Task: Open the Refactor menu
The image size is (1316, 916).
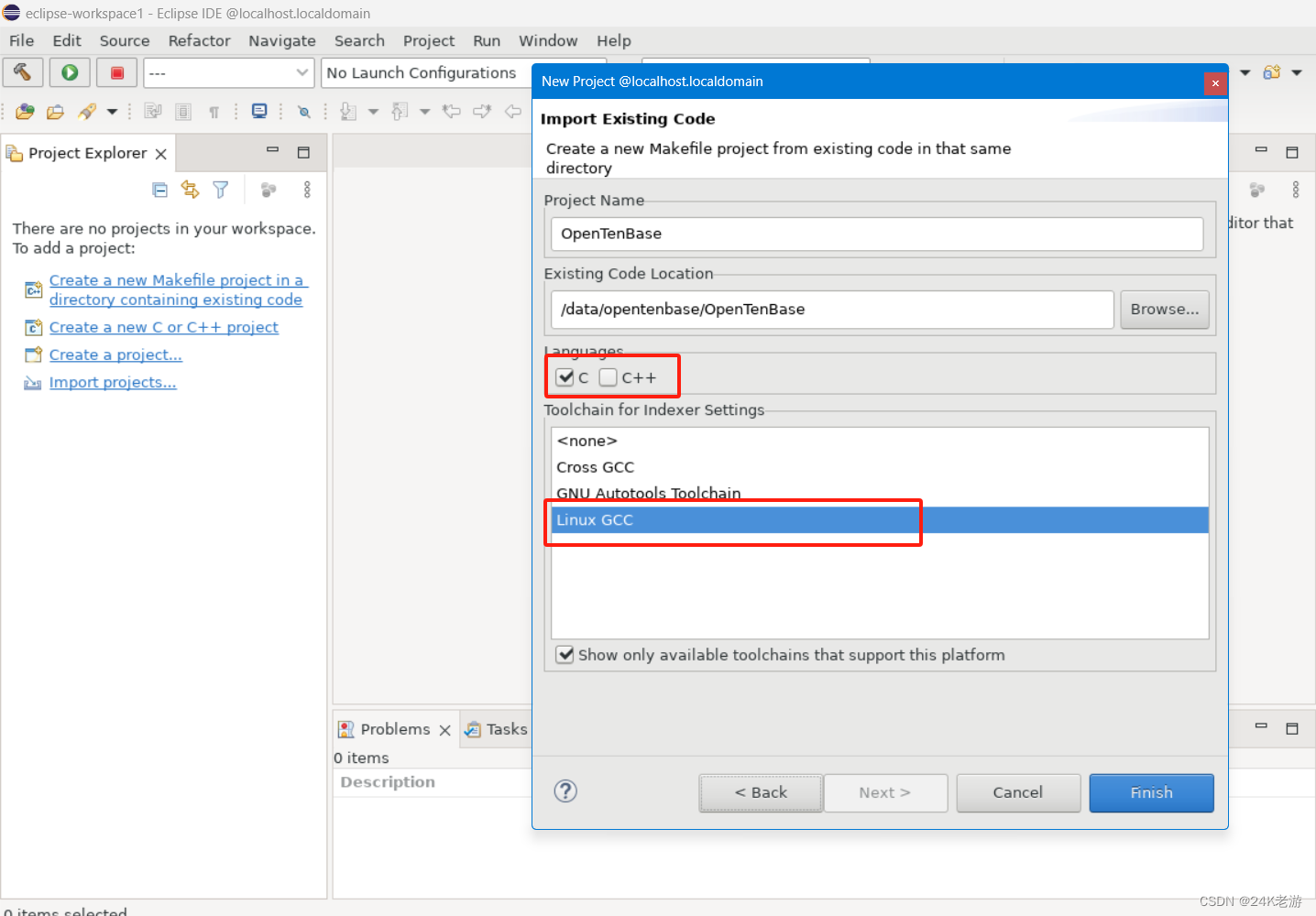Action: point(199,40)
